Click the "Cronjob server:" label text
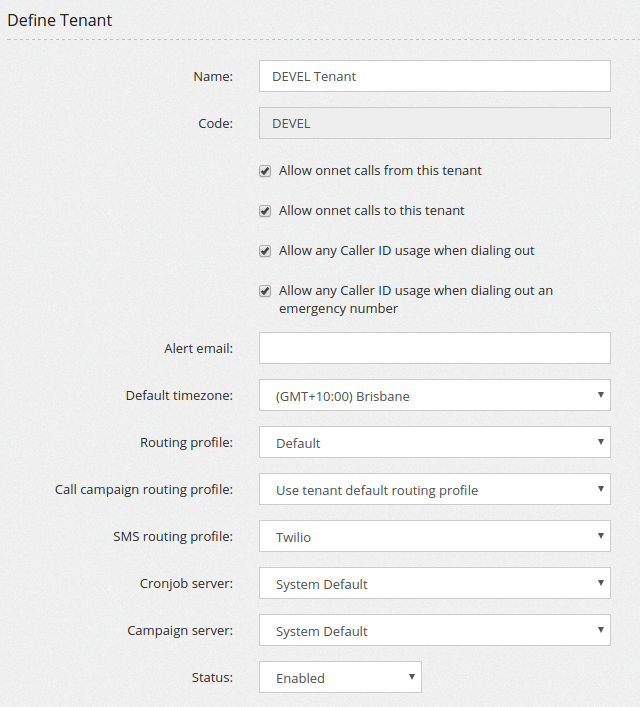The width and height of the screenshot is (640, 707). (186, 583)
